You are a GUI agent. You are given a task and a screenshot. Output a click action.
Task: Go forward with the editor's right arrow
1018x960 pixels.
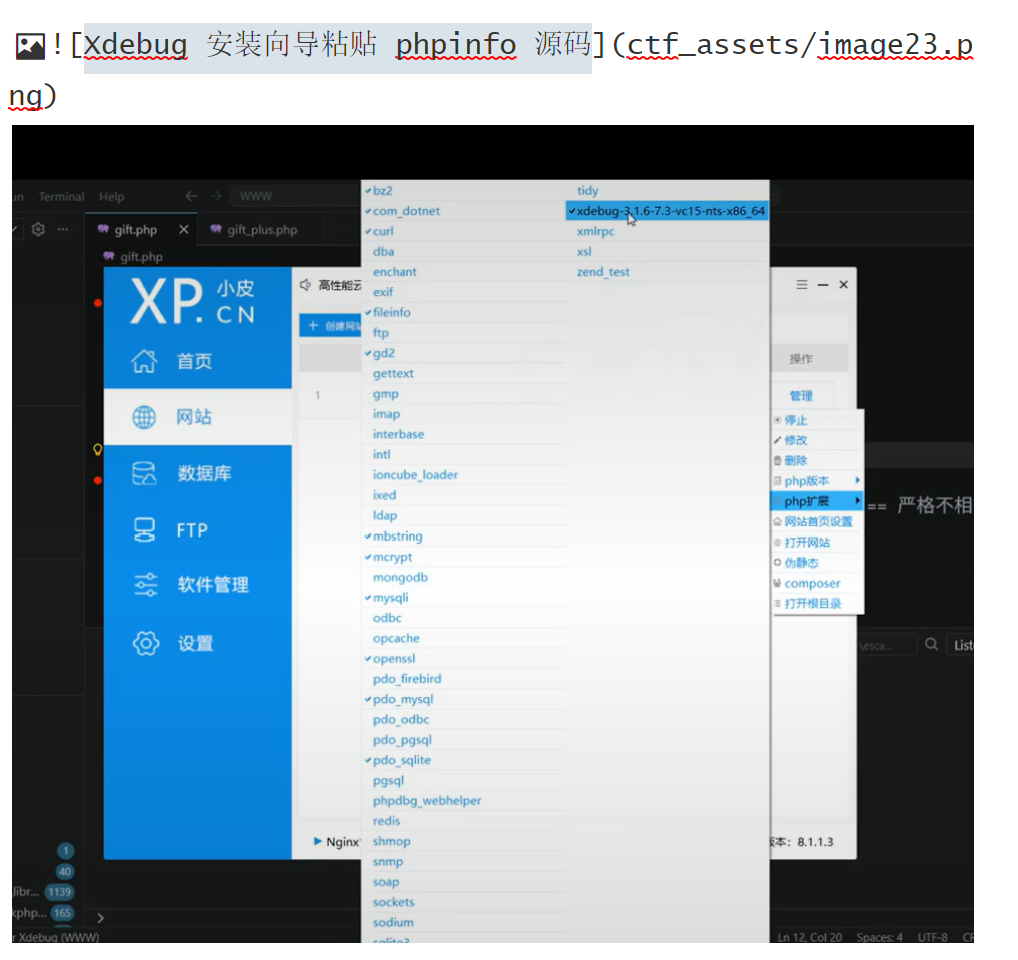coord(216,196)
